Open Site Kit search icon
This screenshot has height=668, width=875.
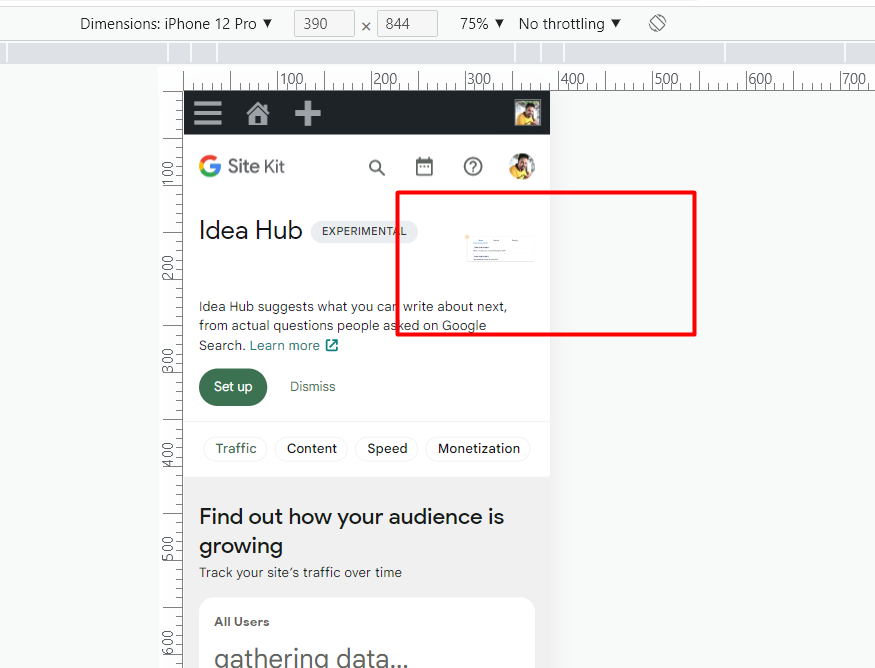[x=377, y=167]
